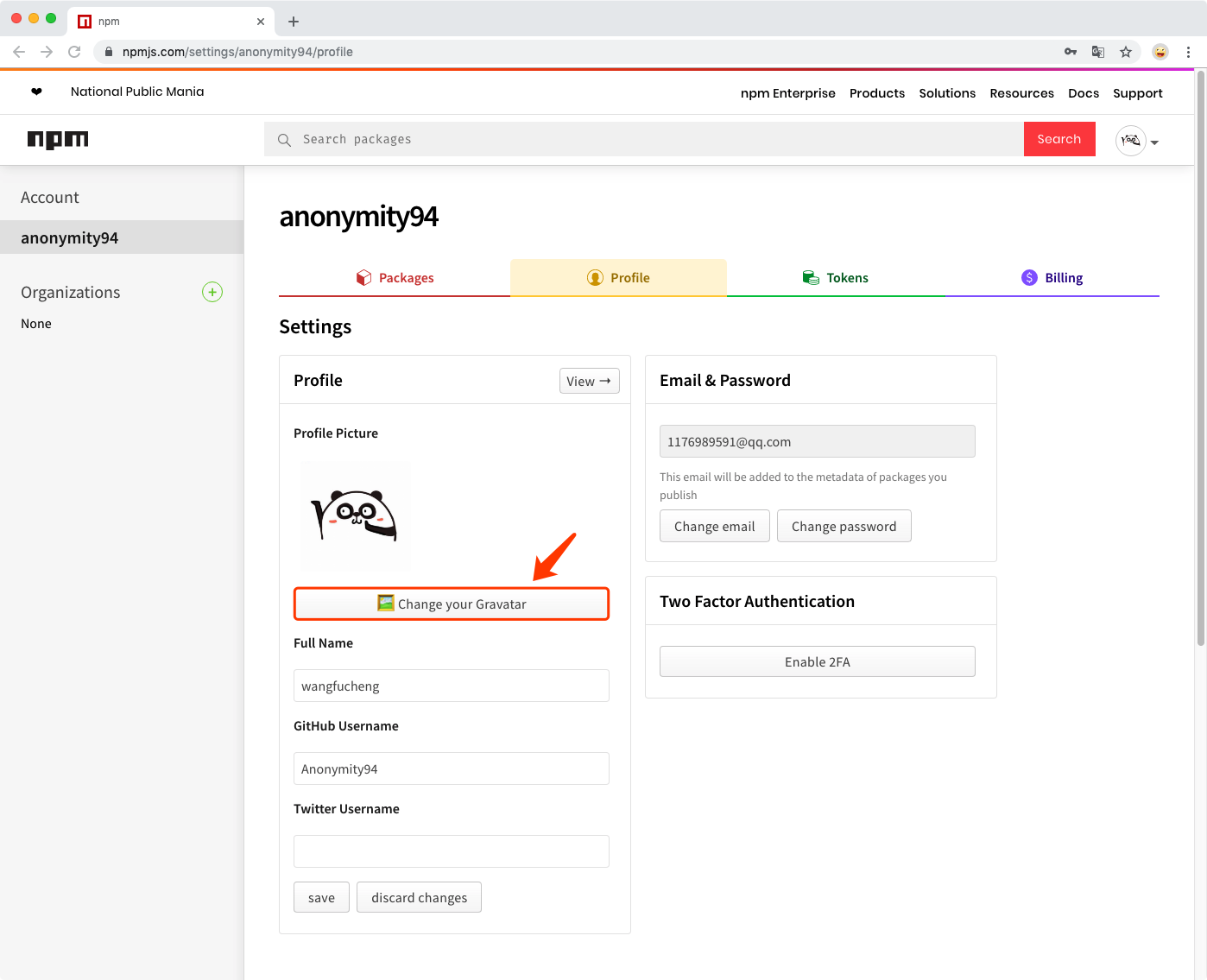
Task: Open the Docs link
Action: click(x=1084, y=93)
